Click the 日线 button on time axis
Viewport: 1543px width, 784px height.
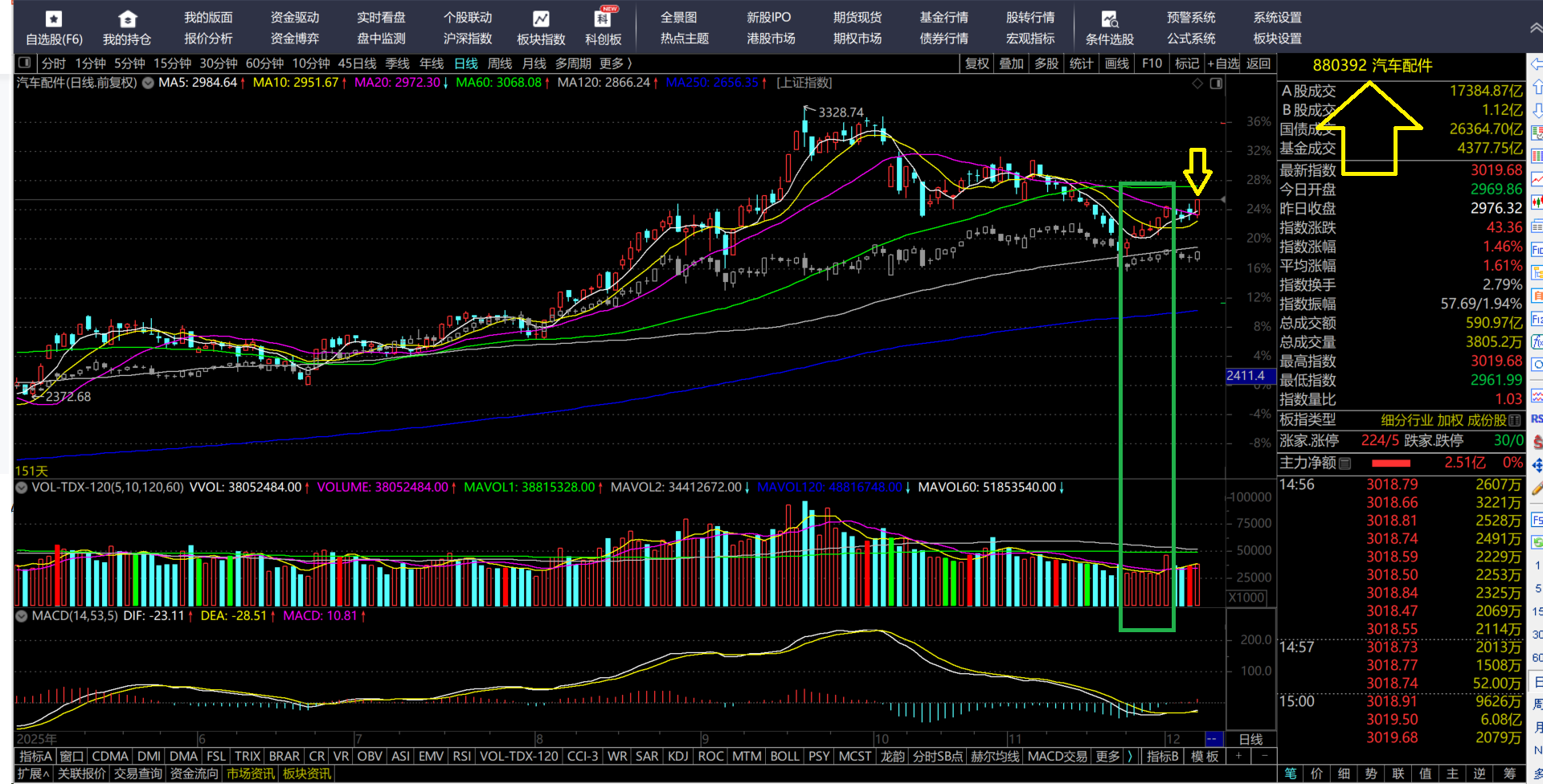1250,739
